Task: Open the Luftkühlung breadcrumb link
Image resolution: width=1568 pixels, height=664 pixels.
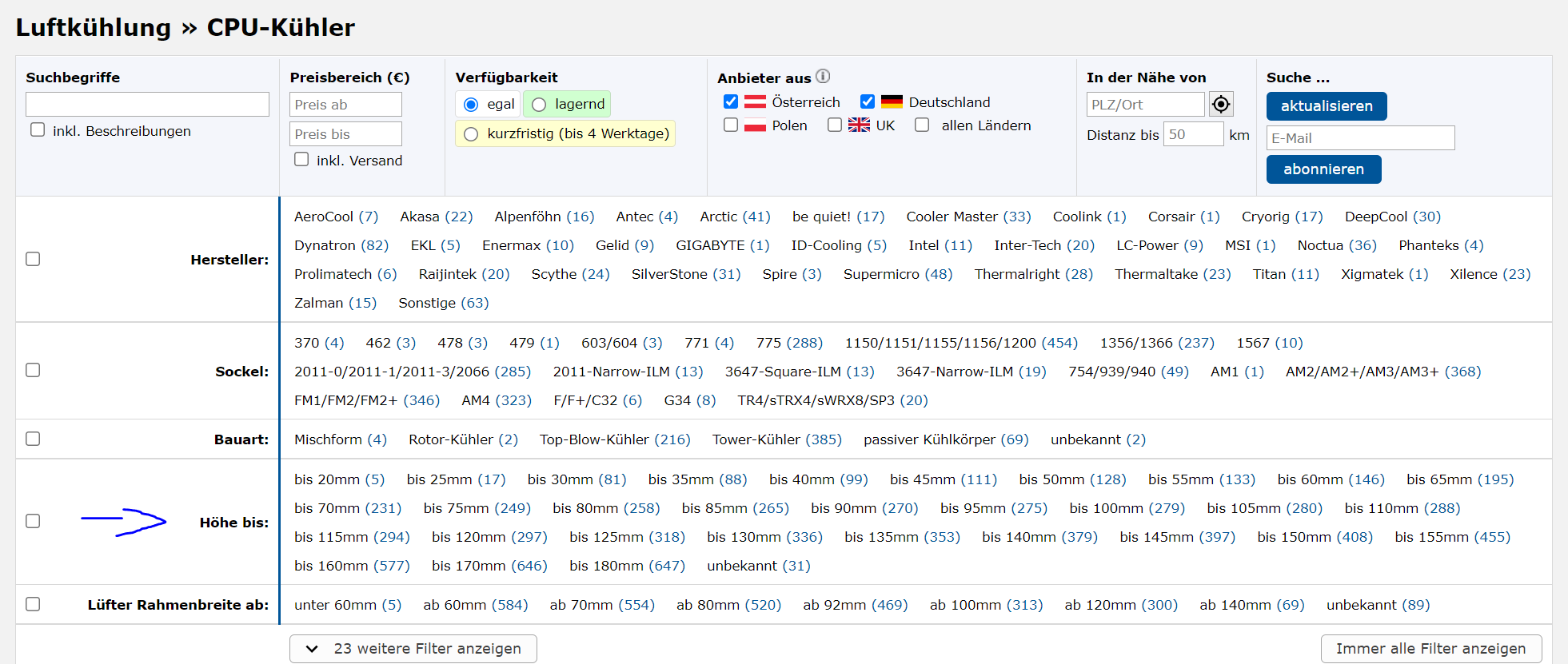Action: [94, 27]
